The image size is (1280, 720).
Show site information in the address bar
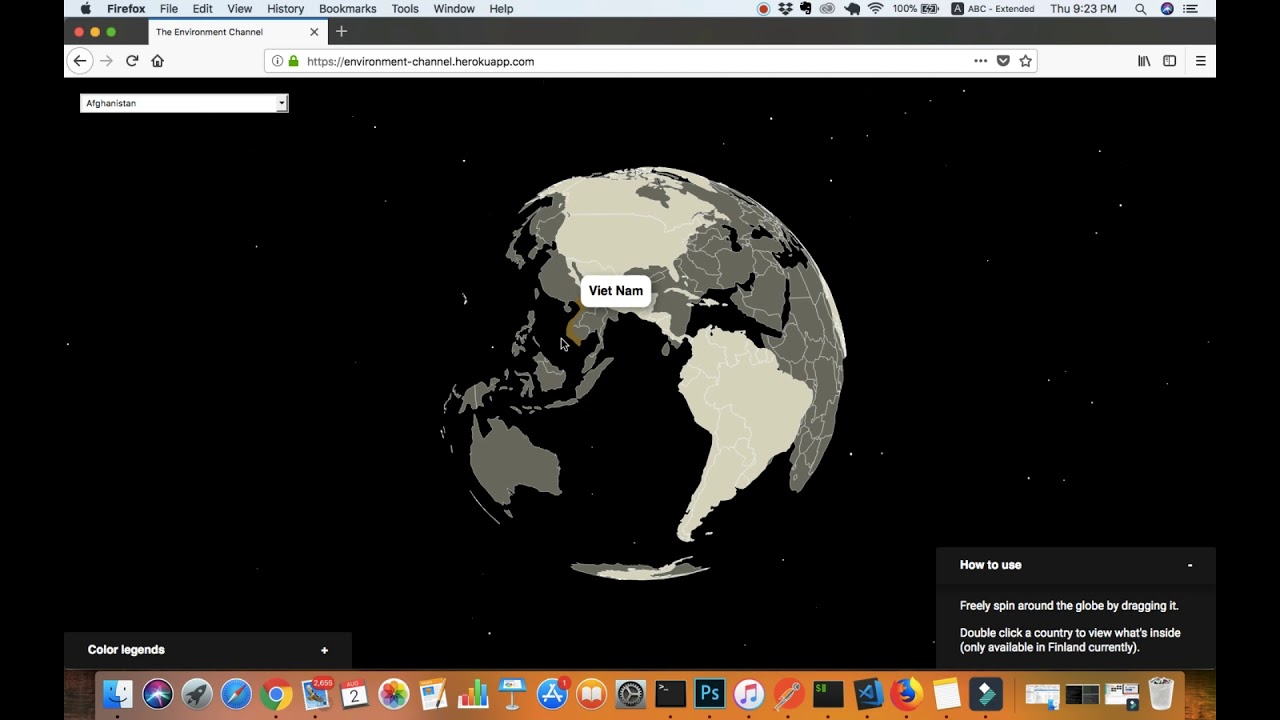(x=277, y=61)
